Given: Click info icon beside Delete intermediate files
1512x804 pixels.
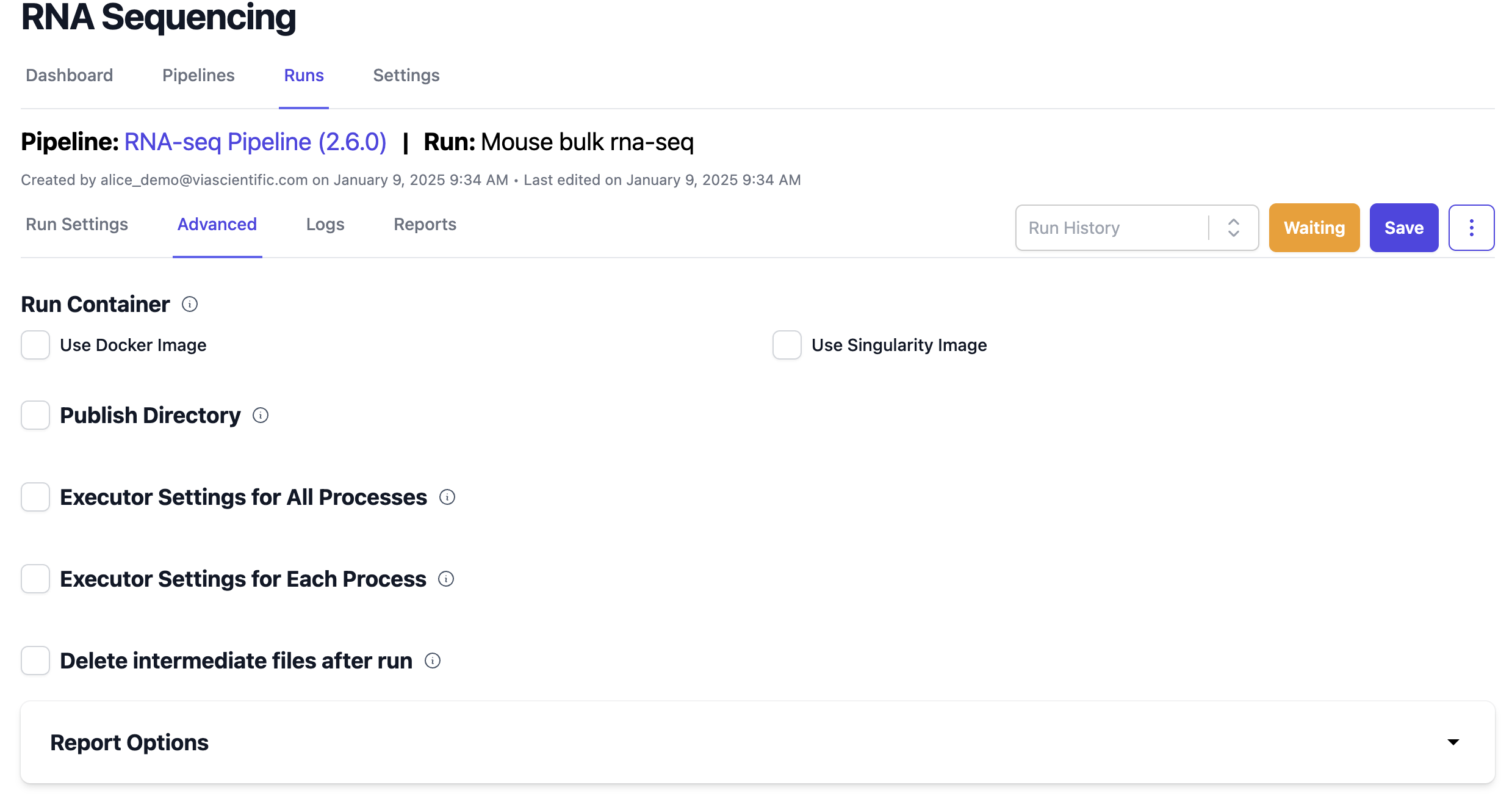Looking at the screenshot, I should 433,661.
